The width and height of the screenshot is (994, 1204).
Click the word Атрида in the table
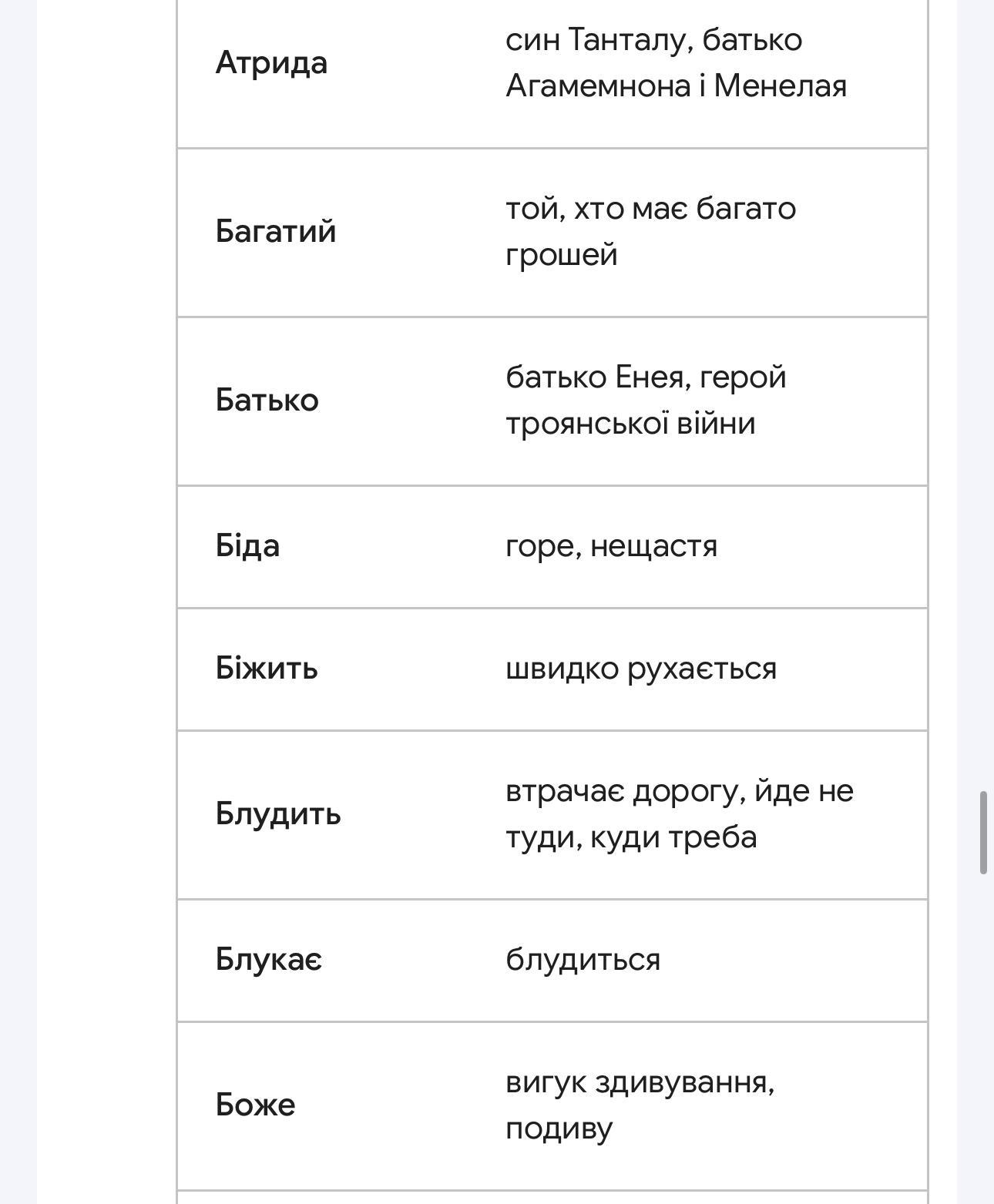[271, 62]
